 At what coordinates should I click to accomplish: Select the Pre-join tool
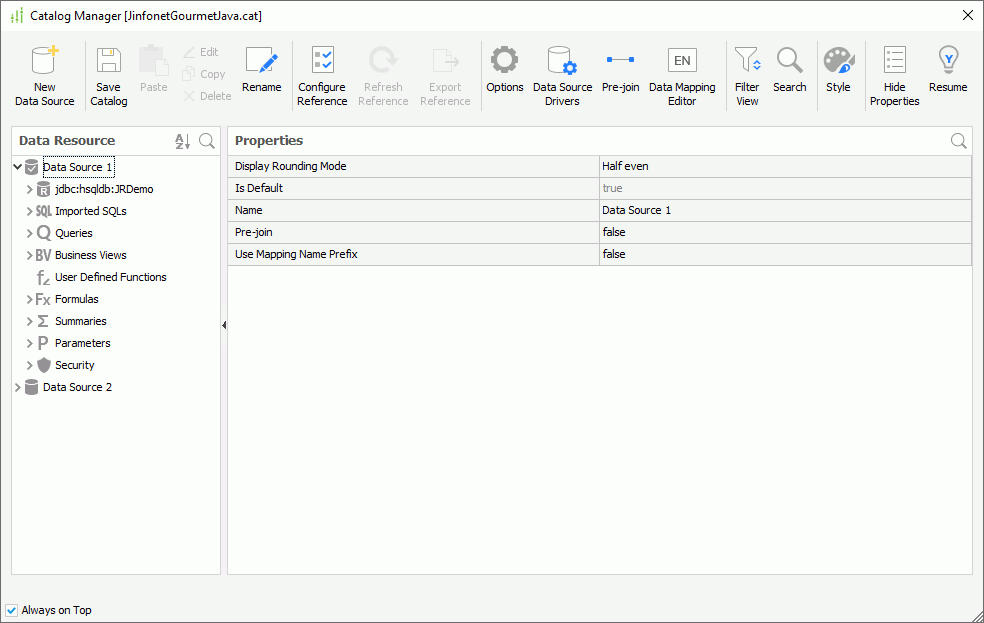[620, 70]
